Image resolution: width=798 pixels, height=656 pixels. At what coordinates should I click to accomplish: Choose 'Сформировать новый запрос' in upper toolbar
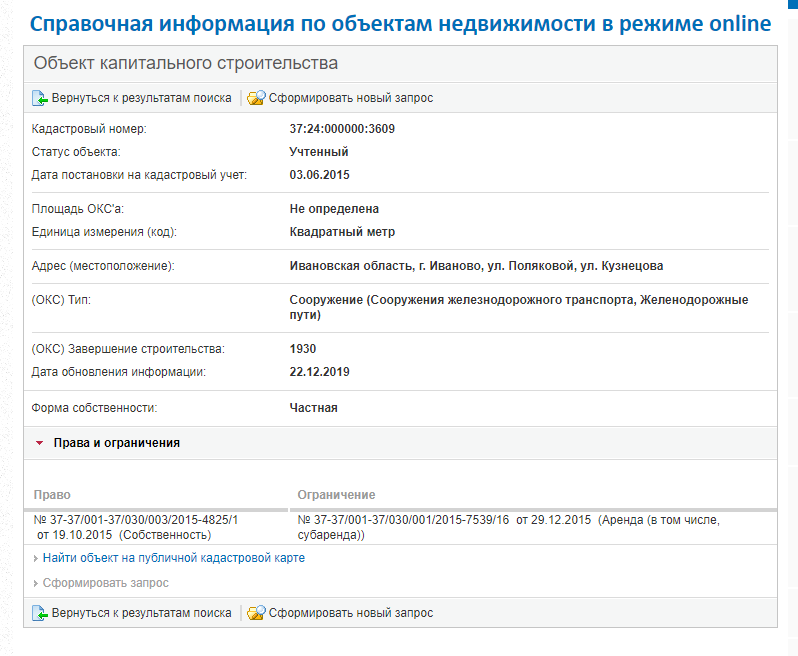click(351, 98)
